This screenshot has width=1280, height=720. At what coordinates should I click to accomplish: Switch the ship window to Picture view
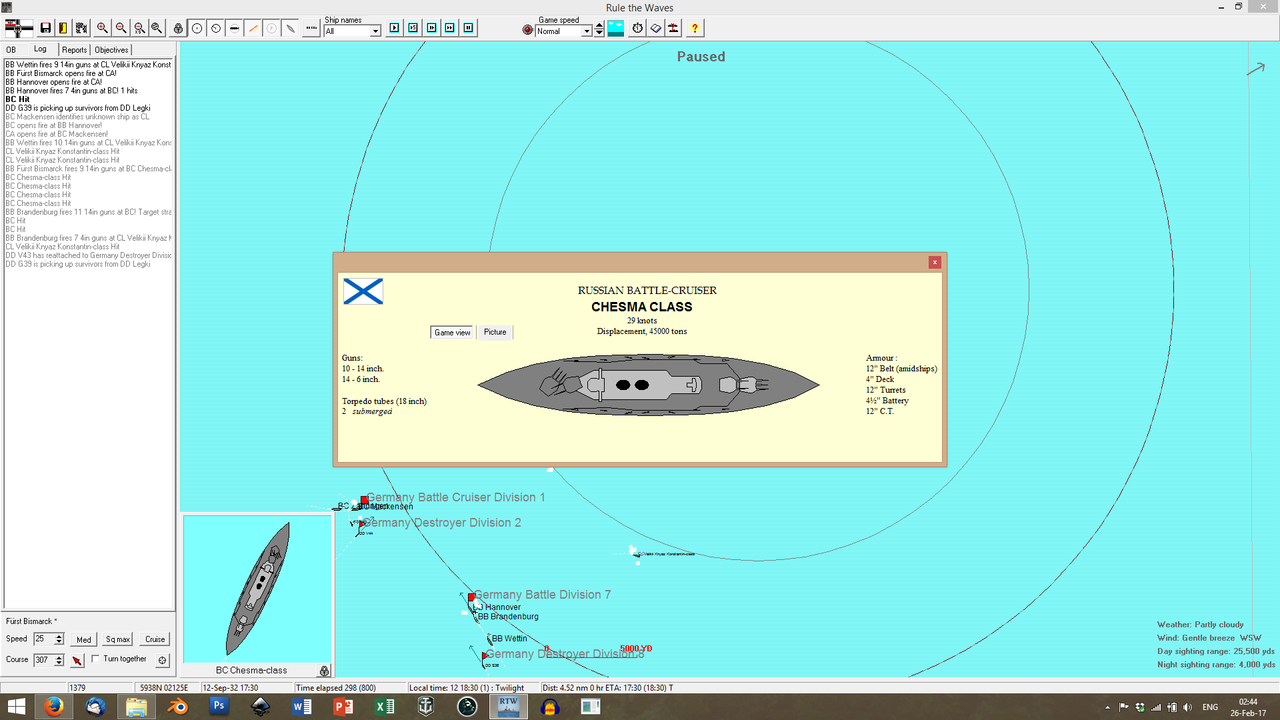click(x=495, y=332)
